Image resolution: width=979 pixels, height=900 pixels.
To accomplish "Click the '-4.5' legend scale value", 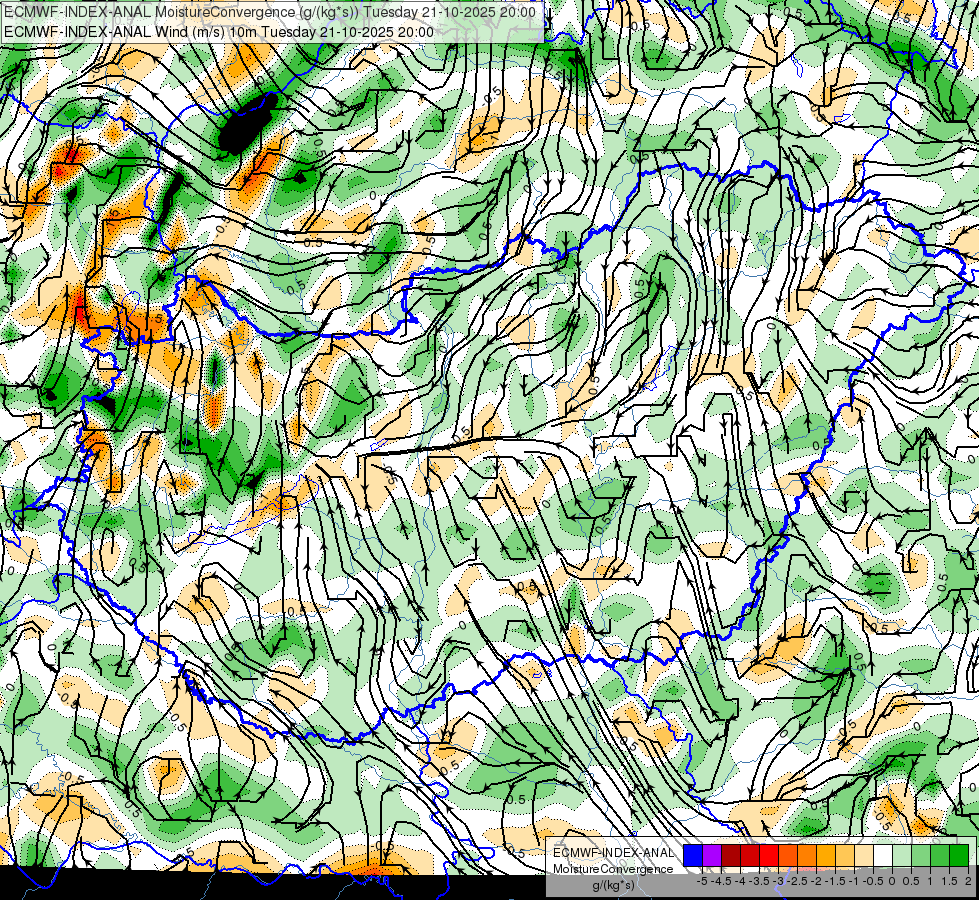I will pyautogui.click(x=722, y=881).
